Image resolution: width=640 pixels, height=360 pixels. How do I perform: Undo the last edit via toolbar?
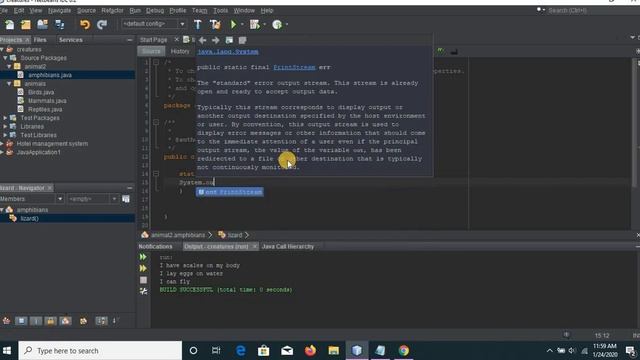point(85,24)
